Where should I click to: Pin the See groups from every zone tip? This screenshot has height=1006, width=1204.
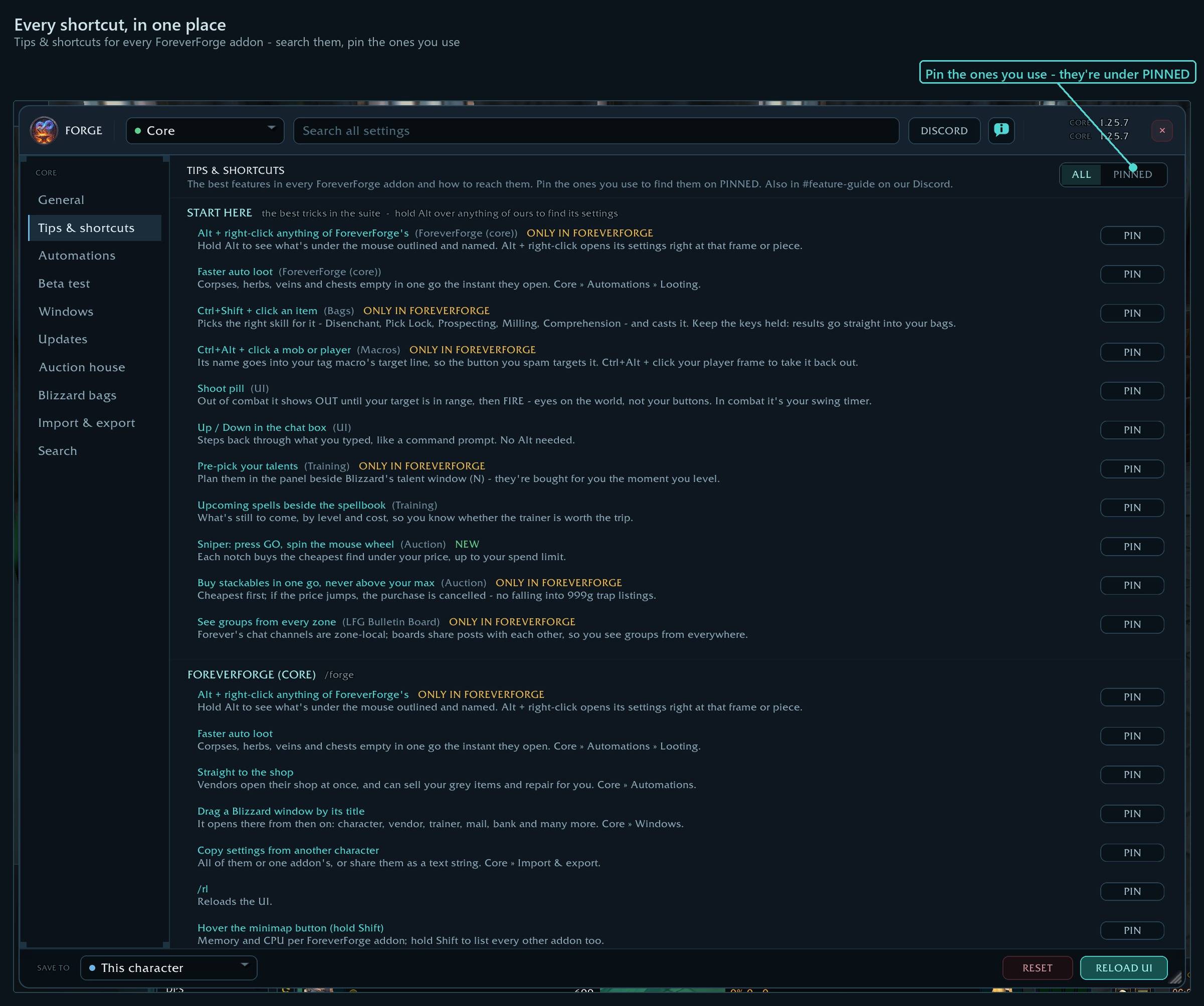(x=1132, y=624)
